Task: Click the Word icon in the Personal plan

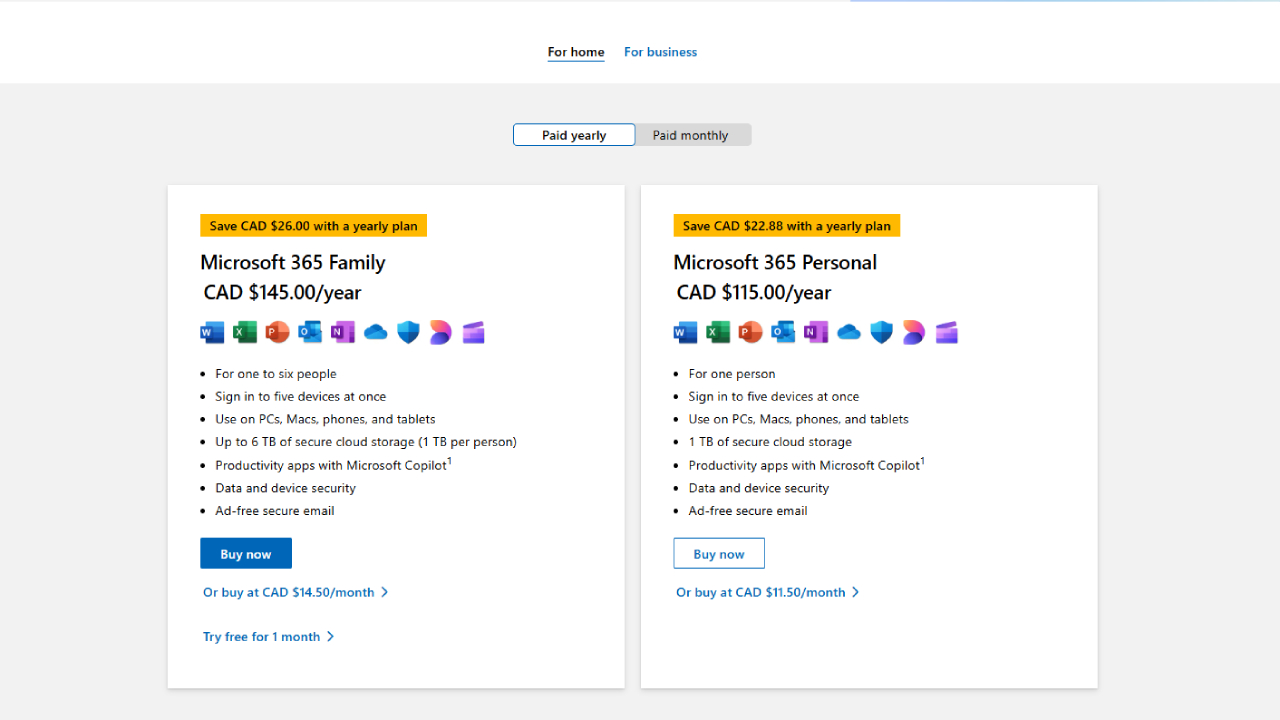Action: tap(685, 332)
